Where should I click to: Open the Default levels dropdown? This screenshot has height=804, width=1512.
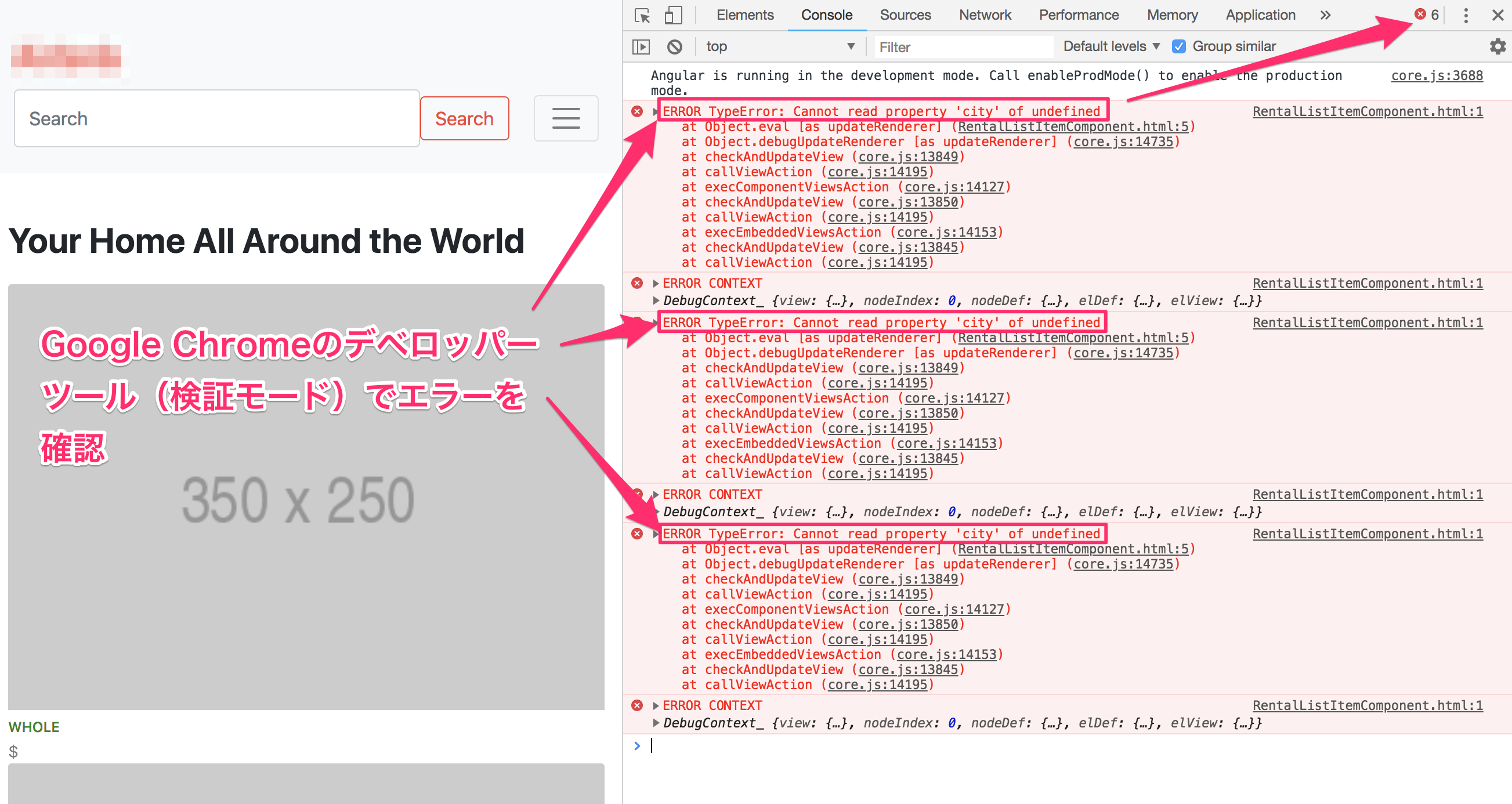tap(1111, 46)
